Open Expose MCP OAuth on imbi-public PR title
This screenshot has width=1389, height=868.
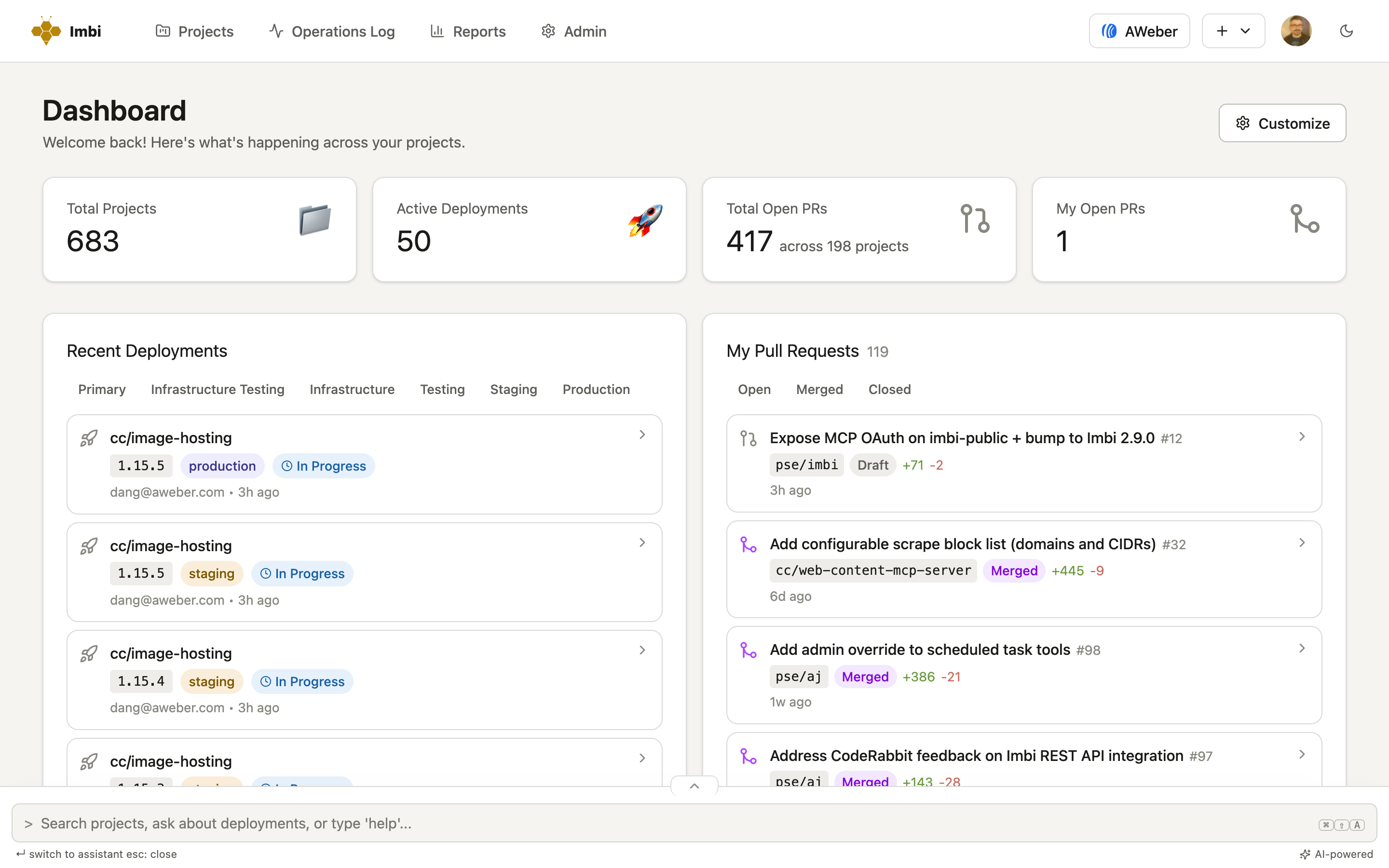pos(962,438)
